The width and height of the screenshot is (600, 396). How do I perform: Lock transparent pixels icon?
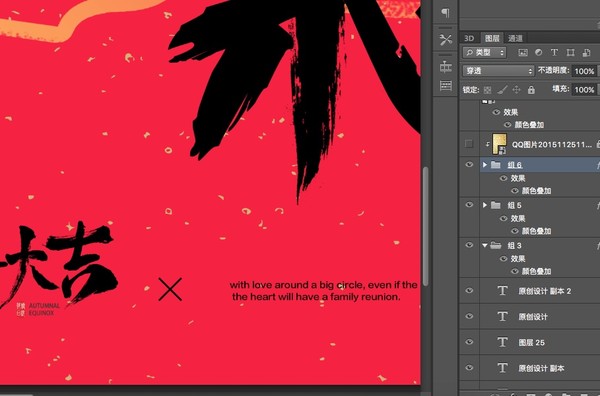pos(488,90)
